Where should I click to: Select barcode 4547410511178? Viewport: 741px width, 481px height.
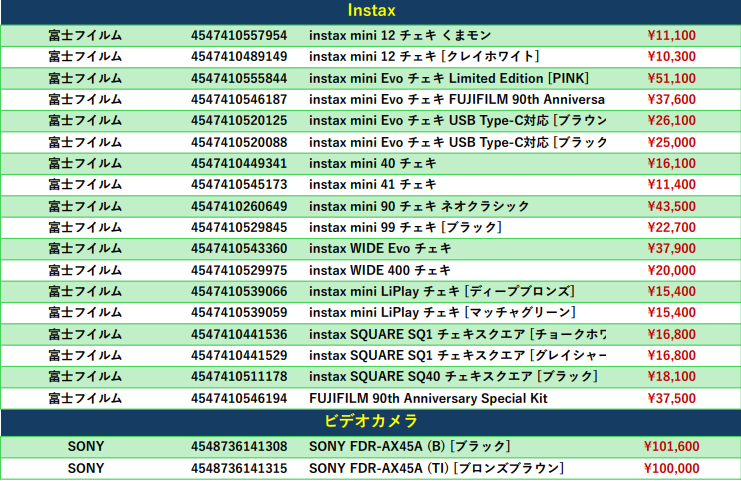[x=239, y=377]
